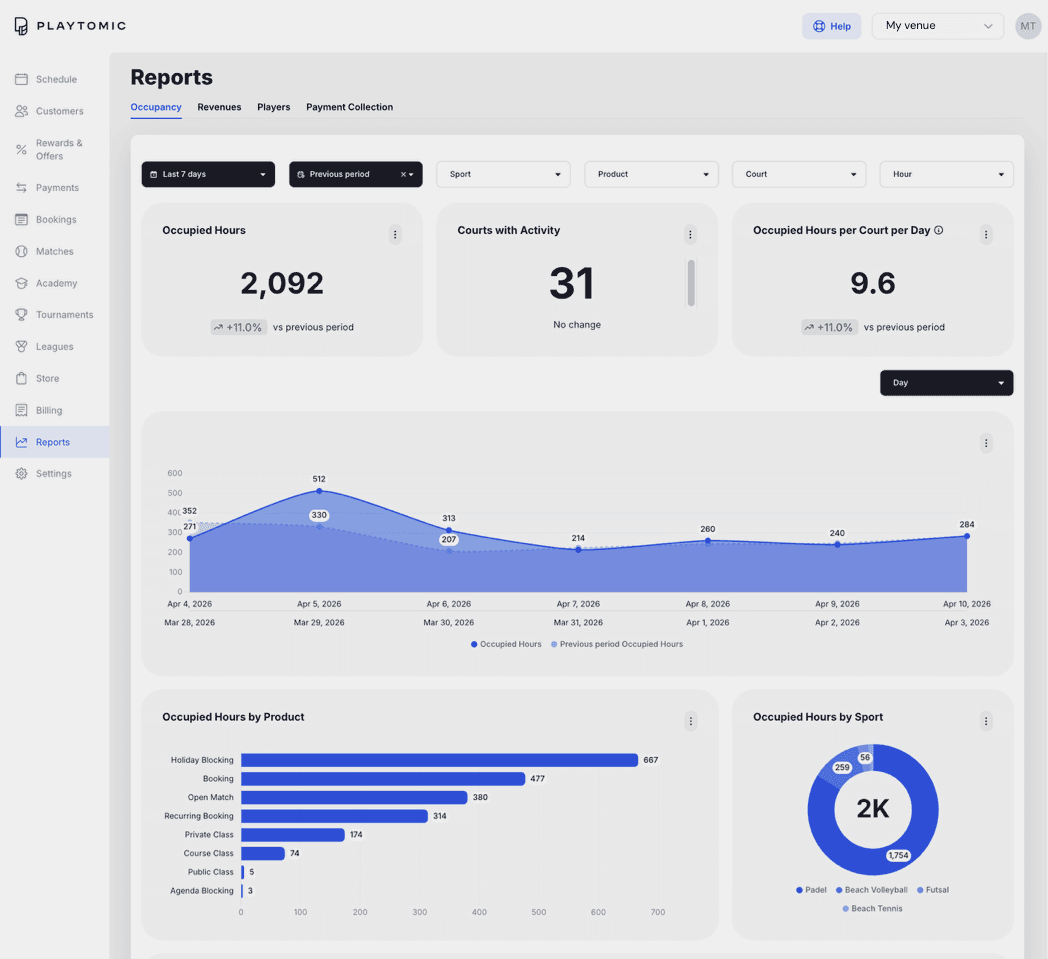This screenshot has width=1048, height=959.
Task: Open Settings gear icon in sidebar
Action: [x=21, y=474]
